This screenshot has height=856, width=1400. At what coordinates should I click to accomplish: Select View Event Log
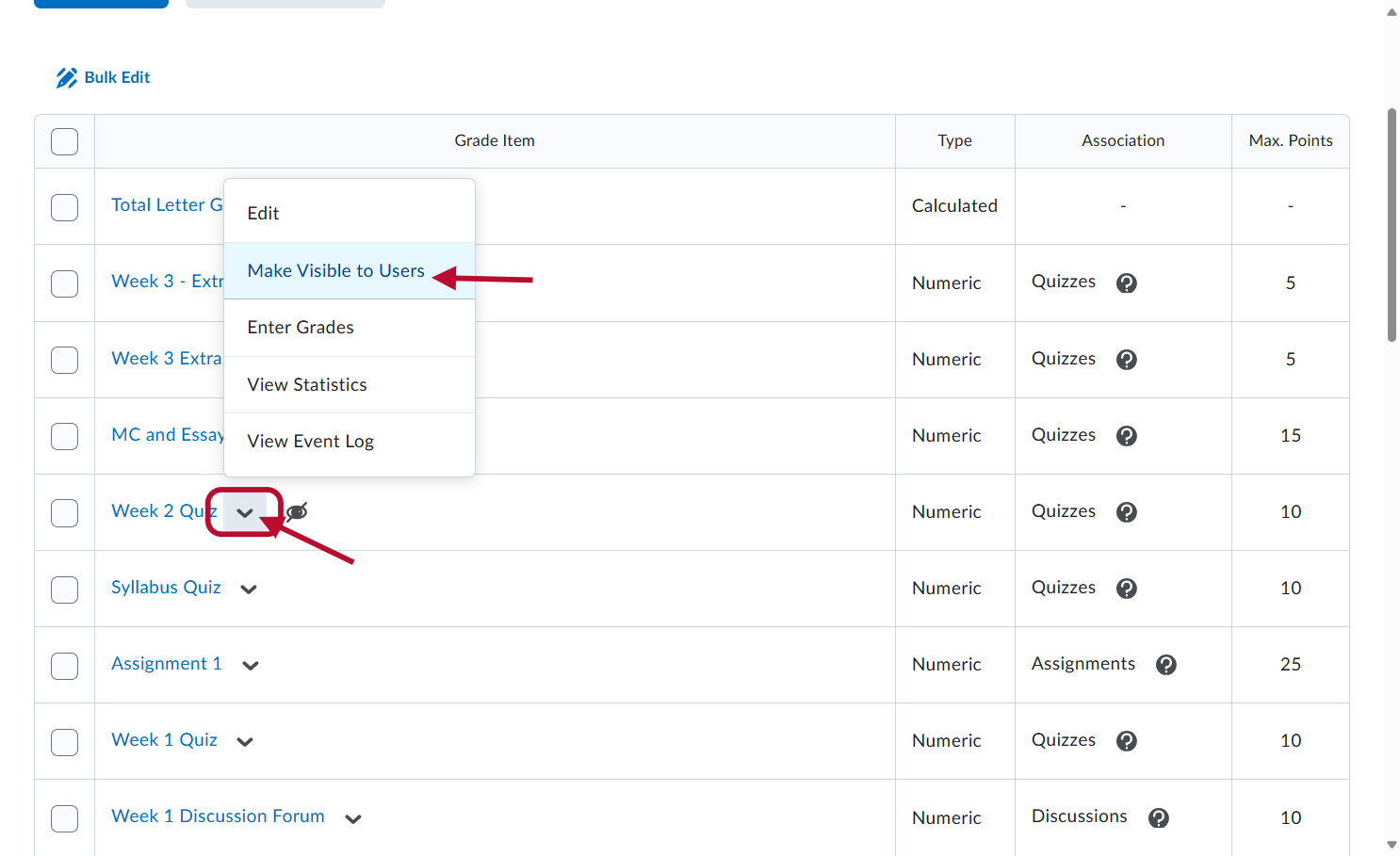[350, 442]
